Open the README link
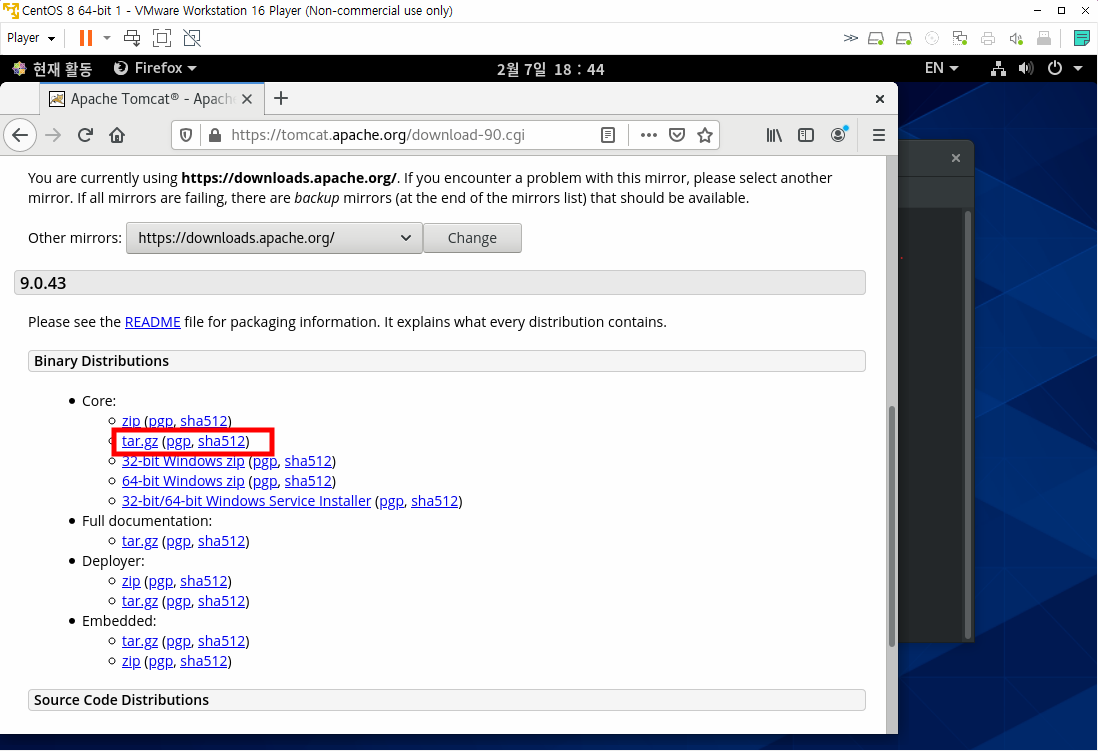The height and width of the screenshot is (751, 1098). (153, 322)
